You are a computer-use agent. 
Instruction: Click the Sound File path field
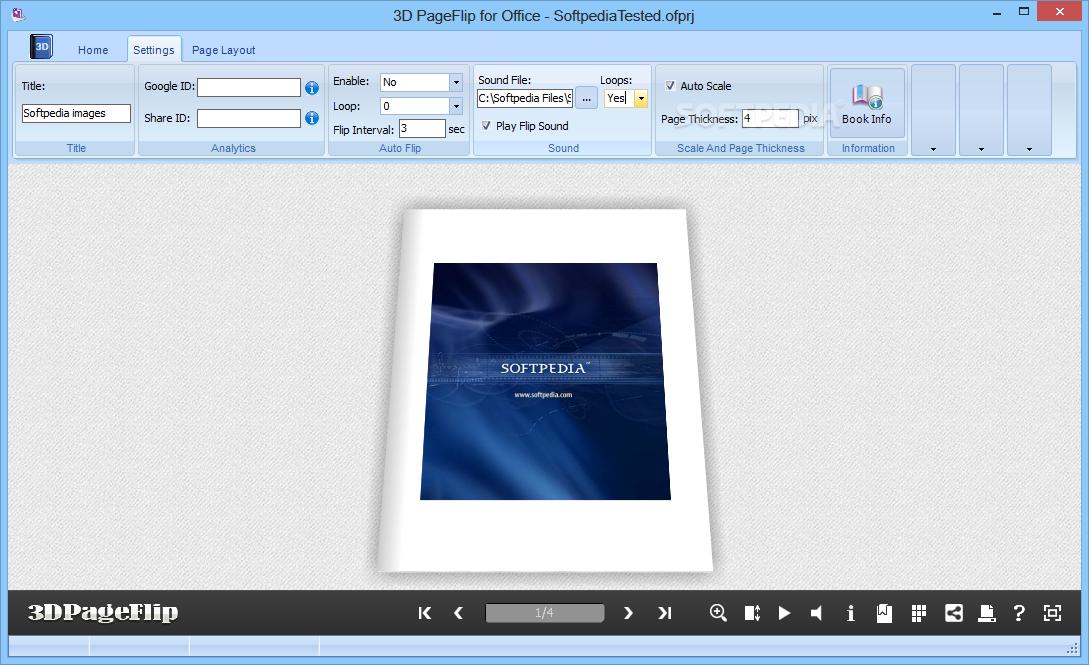tap(525, 99)
